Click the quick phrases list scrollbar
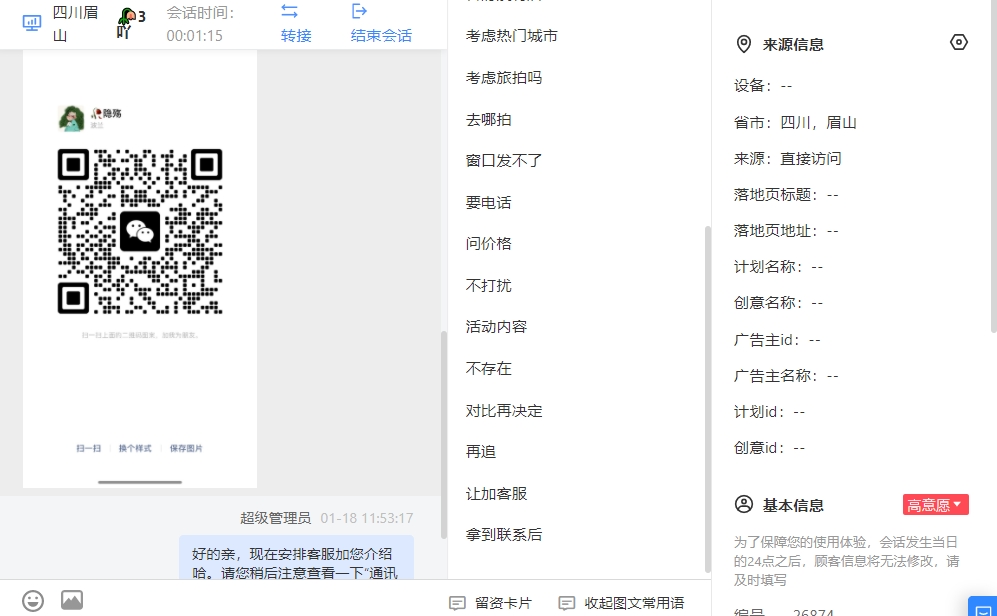This screenshot has height=616, width=997. 708,399
